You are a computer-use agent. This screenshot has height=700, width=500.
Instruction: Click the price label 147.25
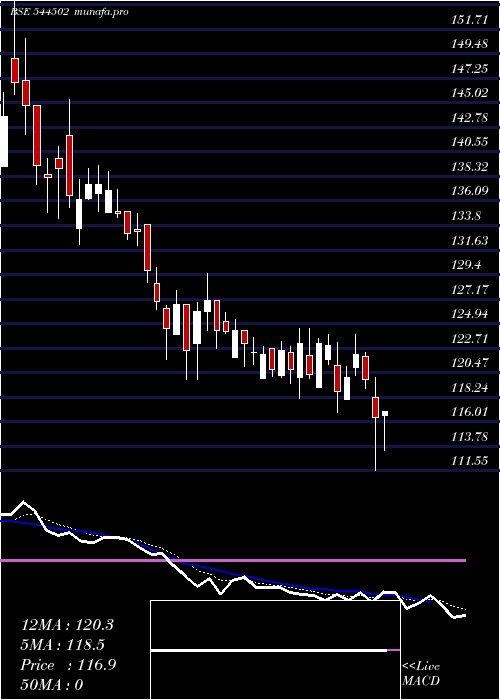(470, 69)
